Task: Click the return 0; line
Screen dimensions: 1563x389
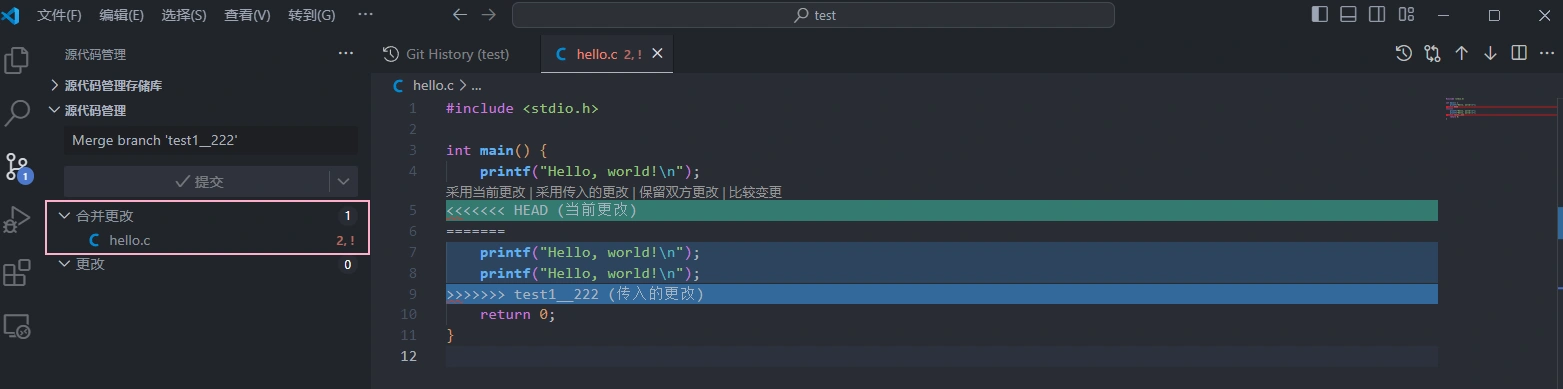Action: [517, 314]
